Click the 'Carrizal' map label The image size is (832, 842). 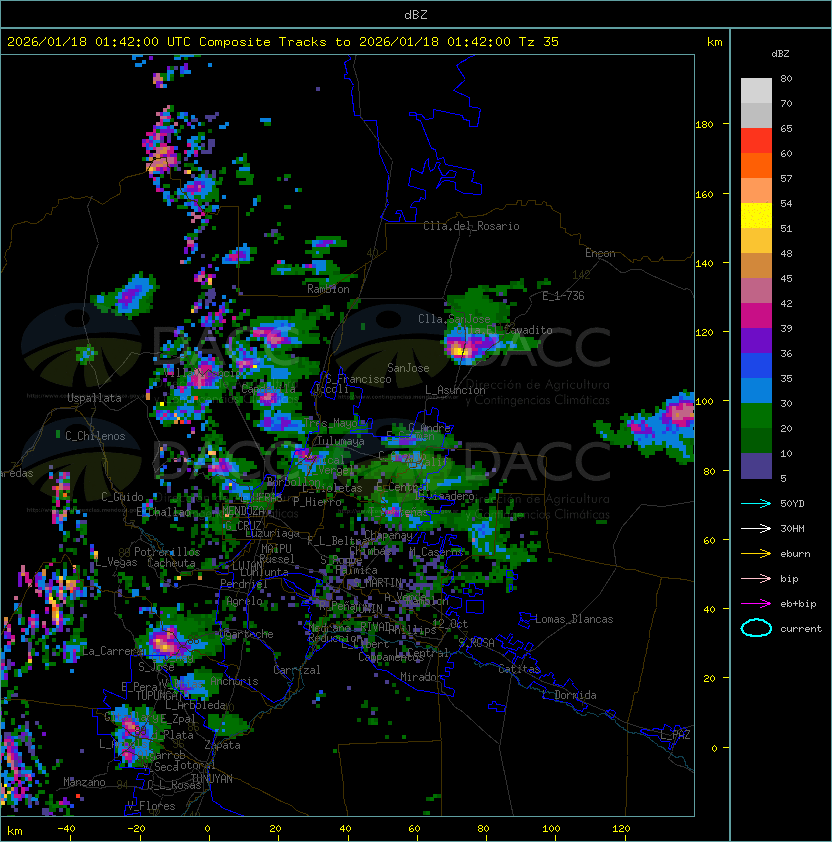pyautogui.click(x=297, y=670)
